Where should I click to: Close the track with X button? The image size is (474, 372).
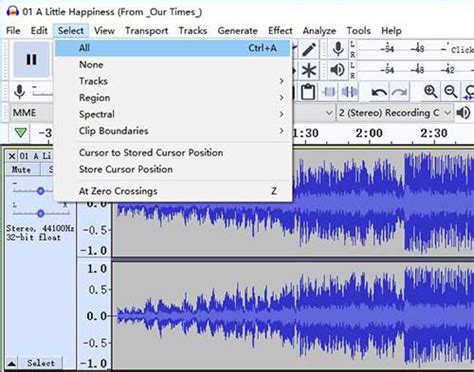coord(12,156)
